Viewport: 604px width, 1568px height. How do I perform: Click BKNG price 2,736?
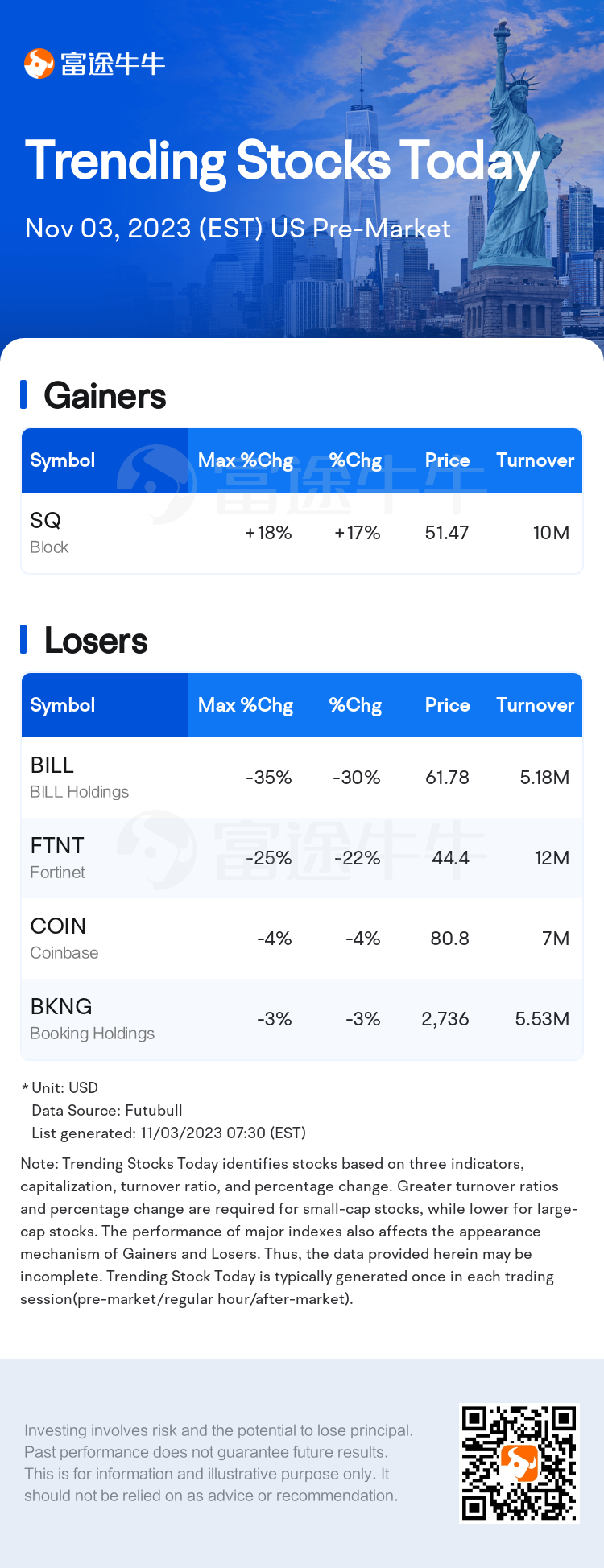[445, 1019]
